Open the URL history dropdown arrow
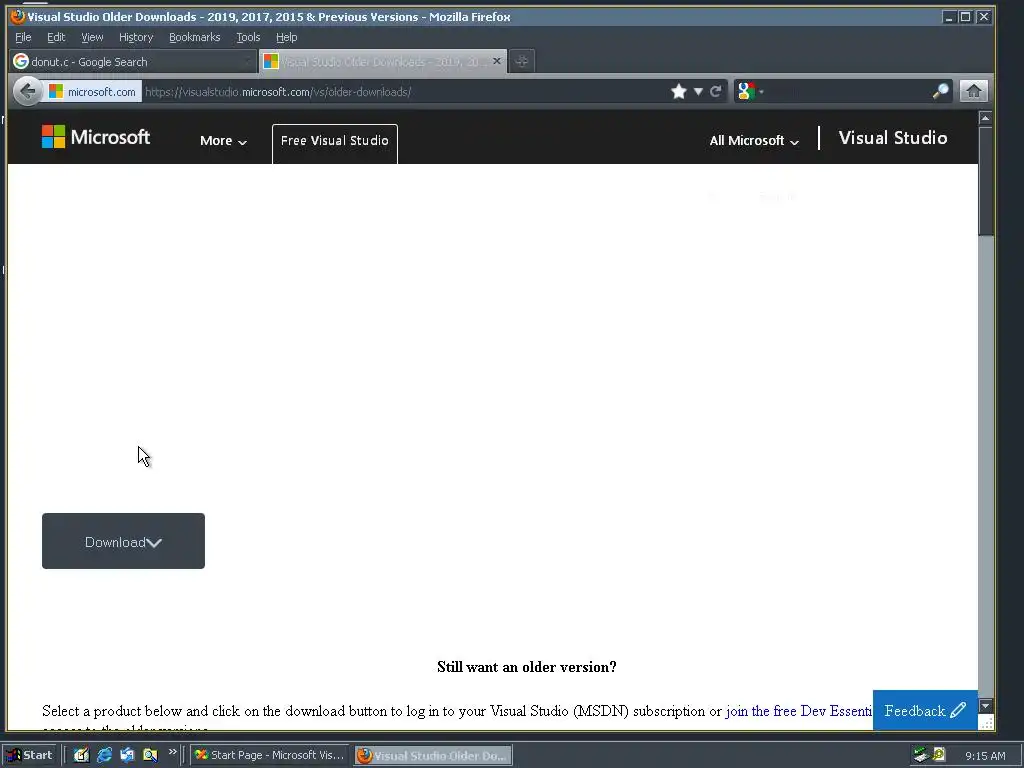The height and width of the screenshot is (768, 1024). [x=698, y=91]
